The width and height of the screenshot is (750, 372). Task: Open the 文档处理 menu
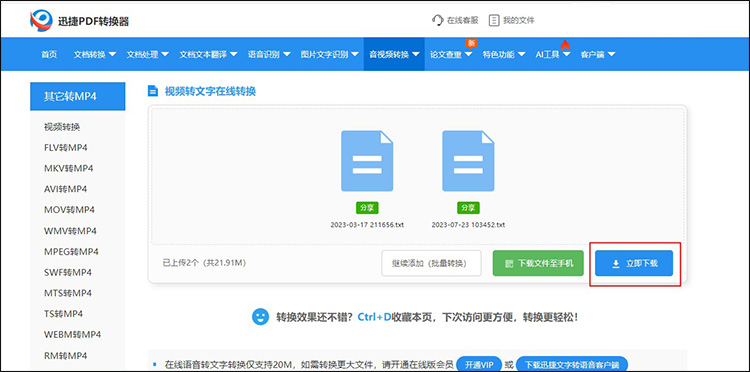click(148, 54)
